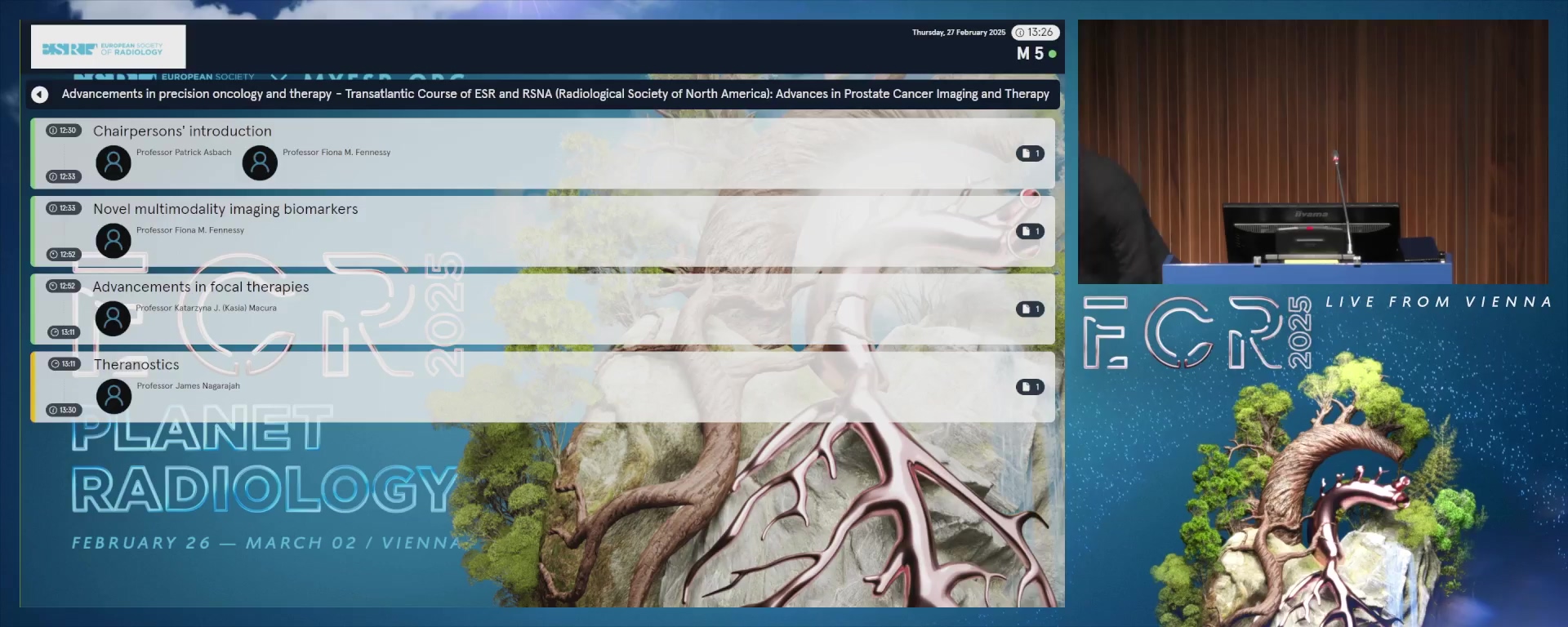Image resolution: width=1568 pixels, height=627 pixels.
Task: Click the 12:52 start time badge of focal therapies
Action: (x=63, y=286)
